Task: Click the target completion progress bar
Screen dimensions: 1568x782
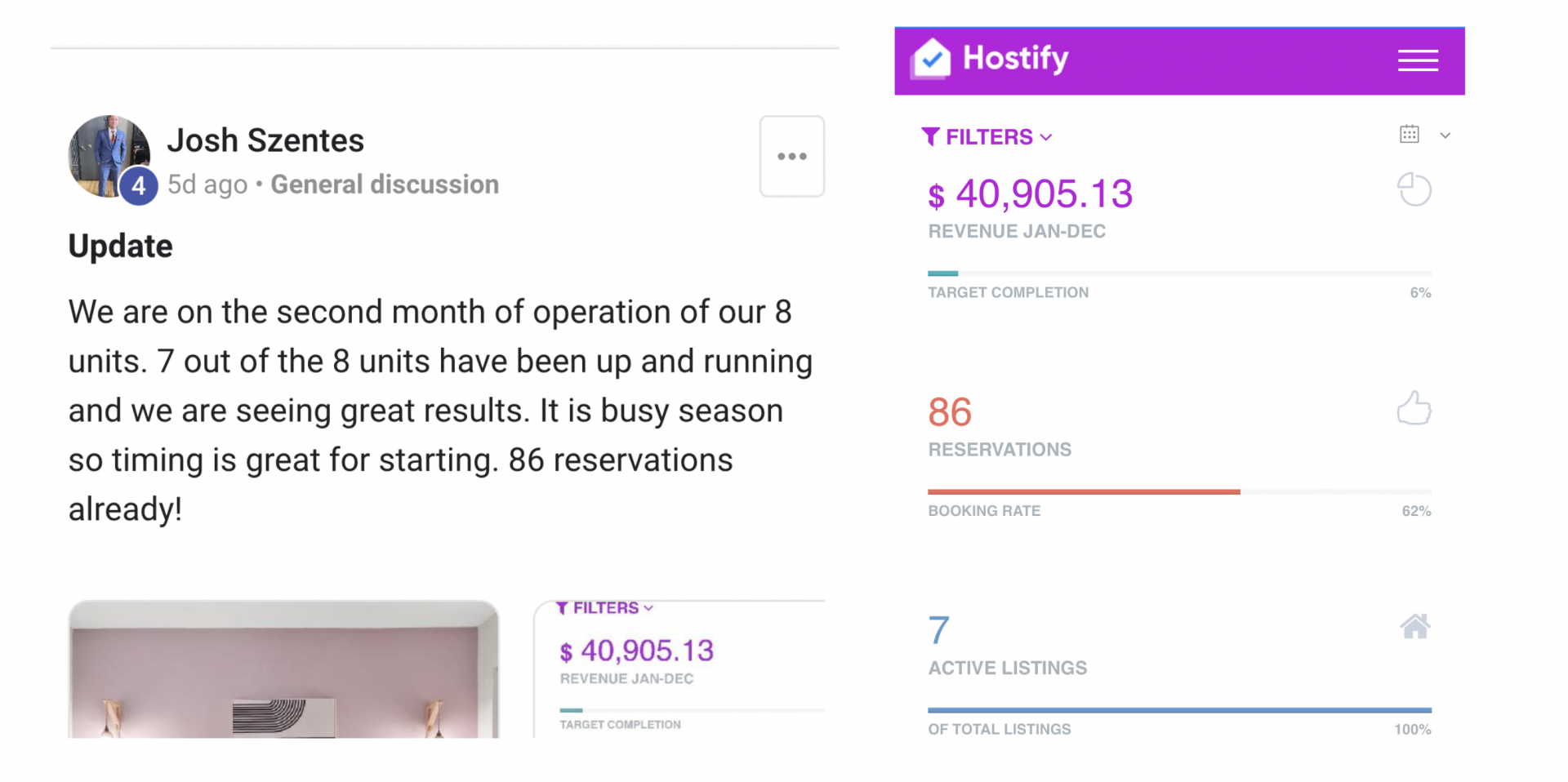Action: tap(1178, 273)
